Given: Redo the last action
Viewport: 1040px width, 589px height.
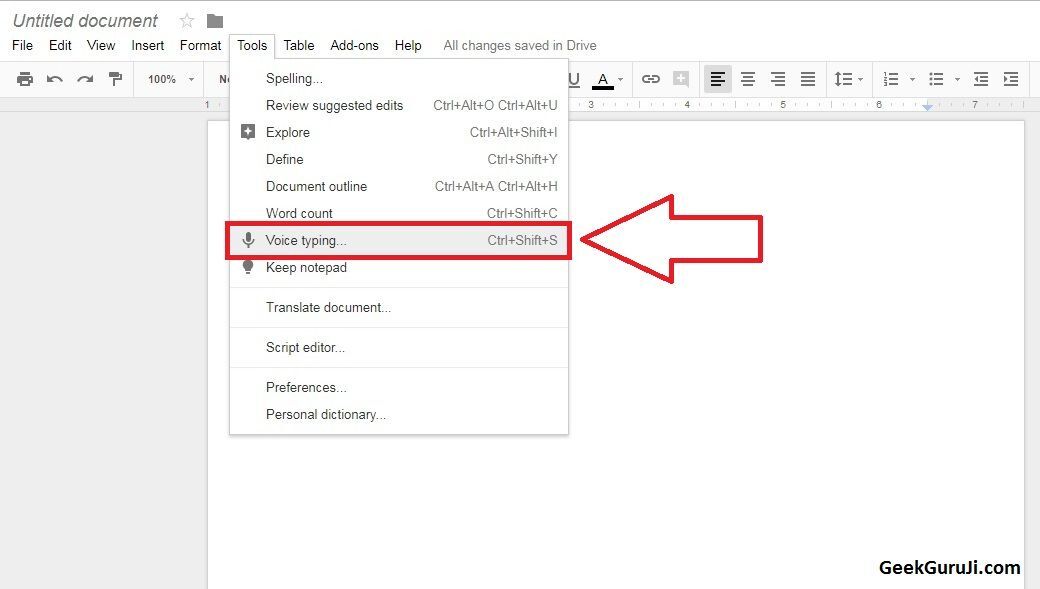Looking at the screenshot, I should [85, 79].
